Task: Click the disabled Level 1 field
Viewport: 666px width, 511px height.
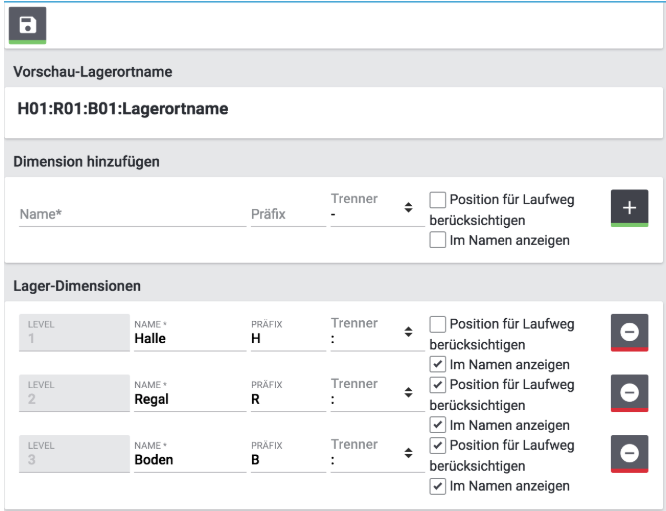Action: coord(74,333)
